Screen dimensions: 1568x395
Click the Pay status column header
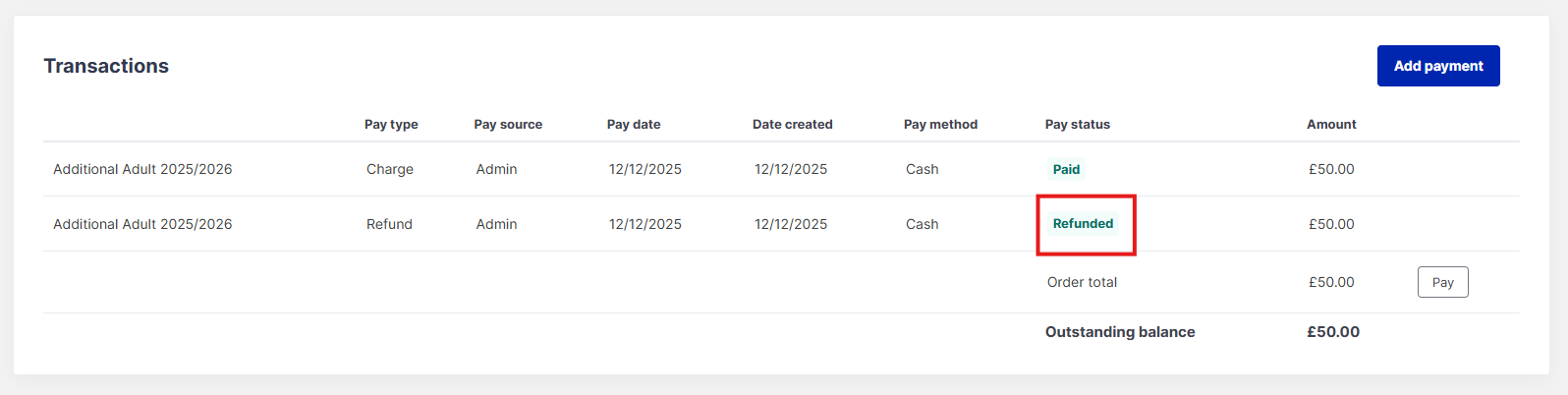(1077, 125)
